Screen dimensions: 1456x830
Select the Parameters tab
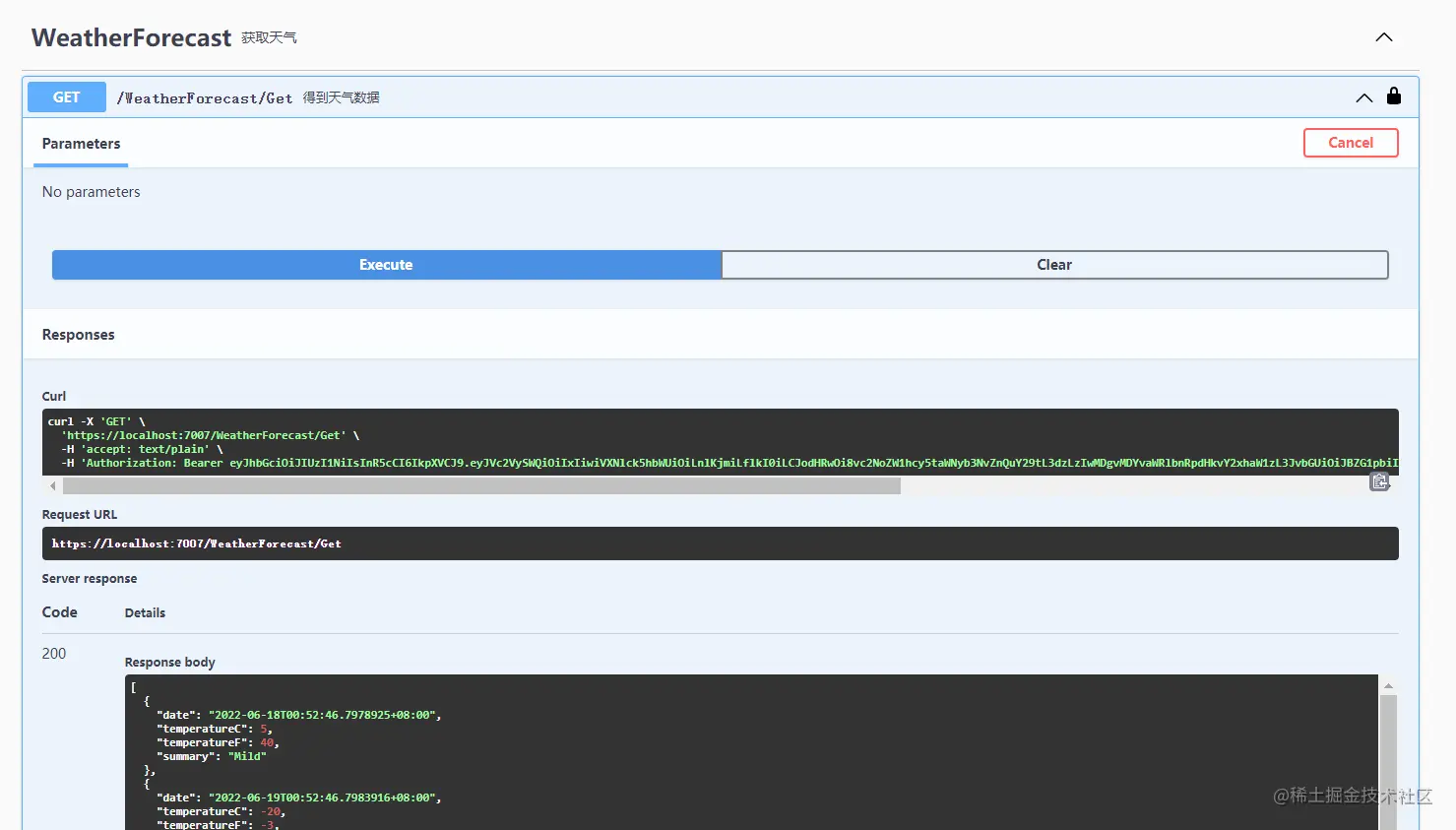pyautogui.click(x=82, y=144)
